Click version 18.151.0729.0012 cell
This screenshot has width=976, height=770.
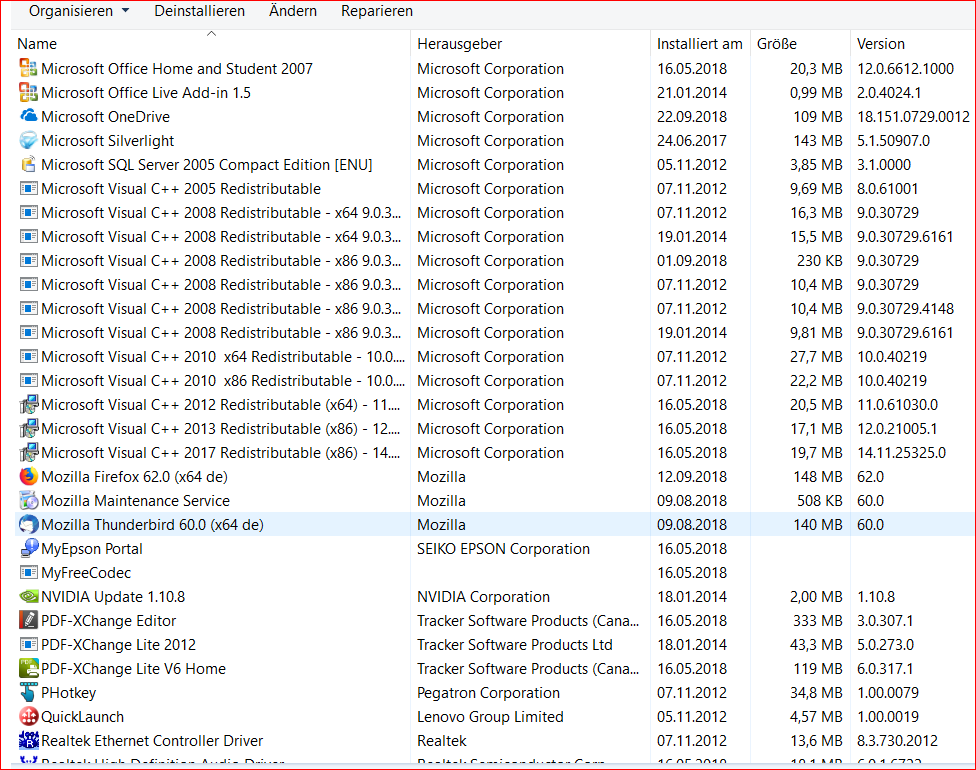[x=913, y=116]
